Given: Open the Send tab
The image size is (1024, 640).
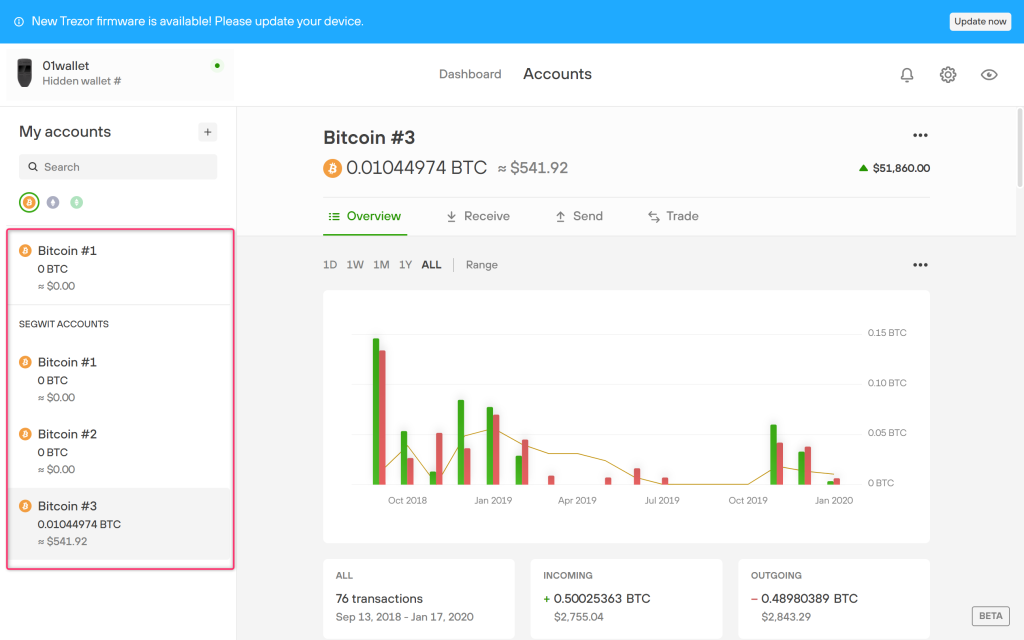Looking at the screenshot, I should click(579, 216).
